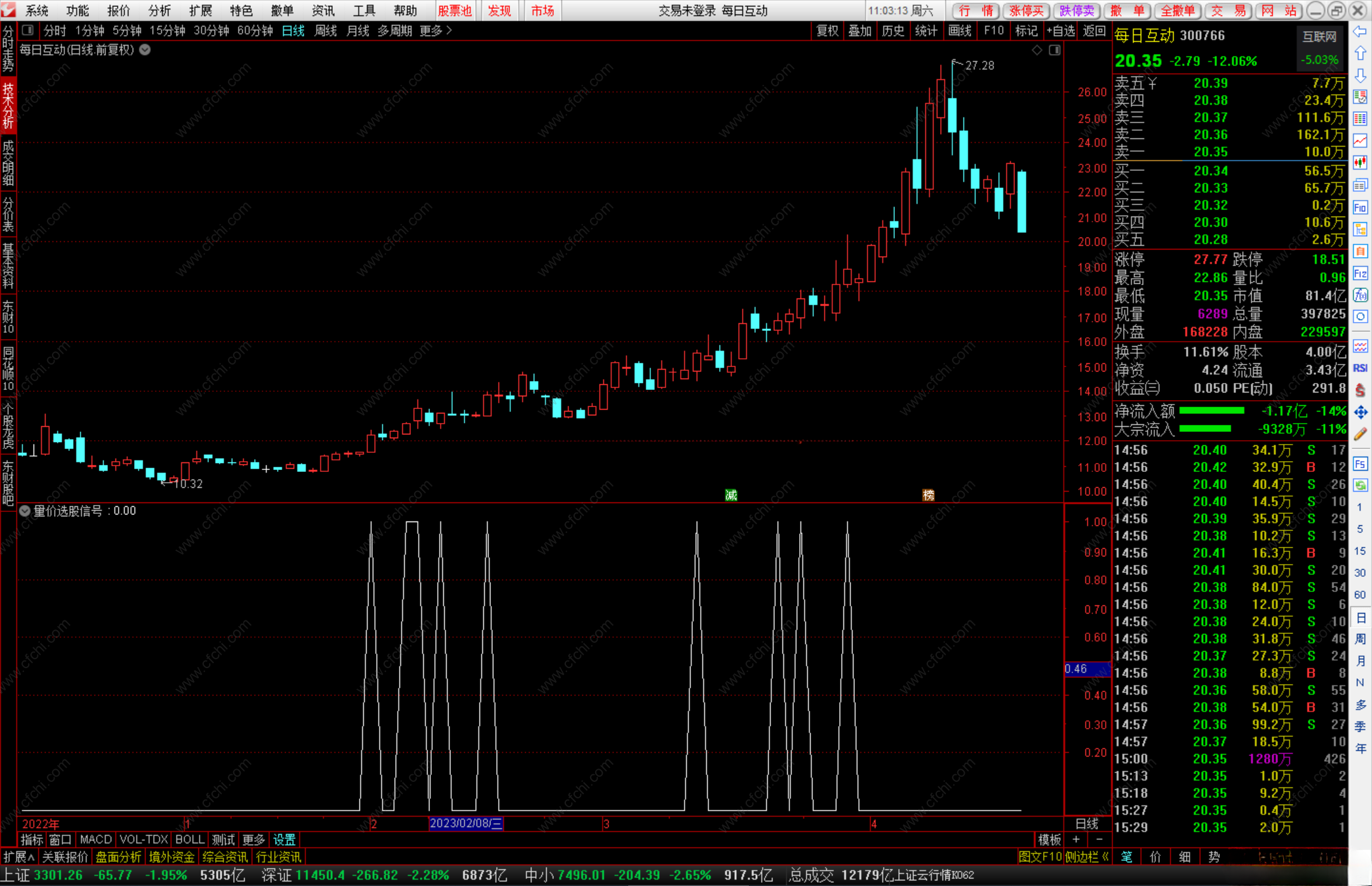Viewport: 1372px width, 886px height.
Task: Toggle the side panel icon at chart top-right
Action: 1054,50
